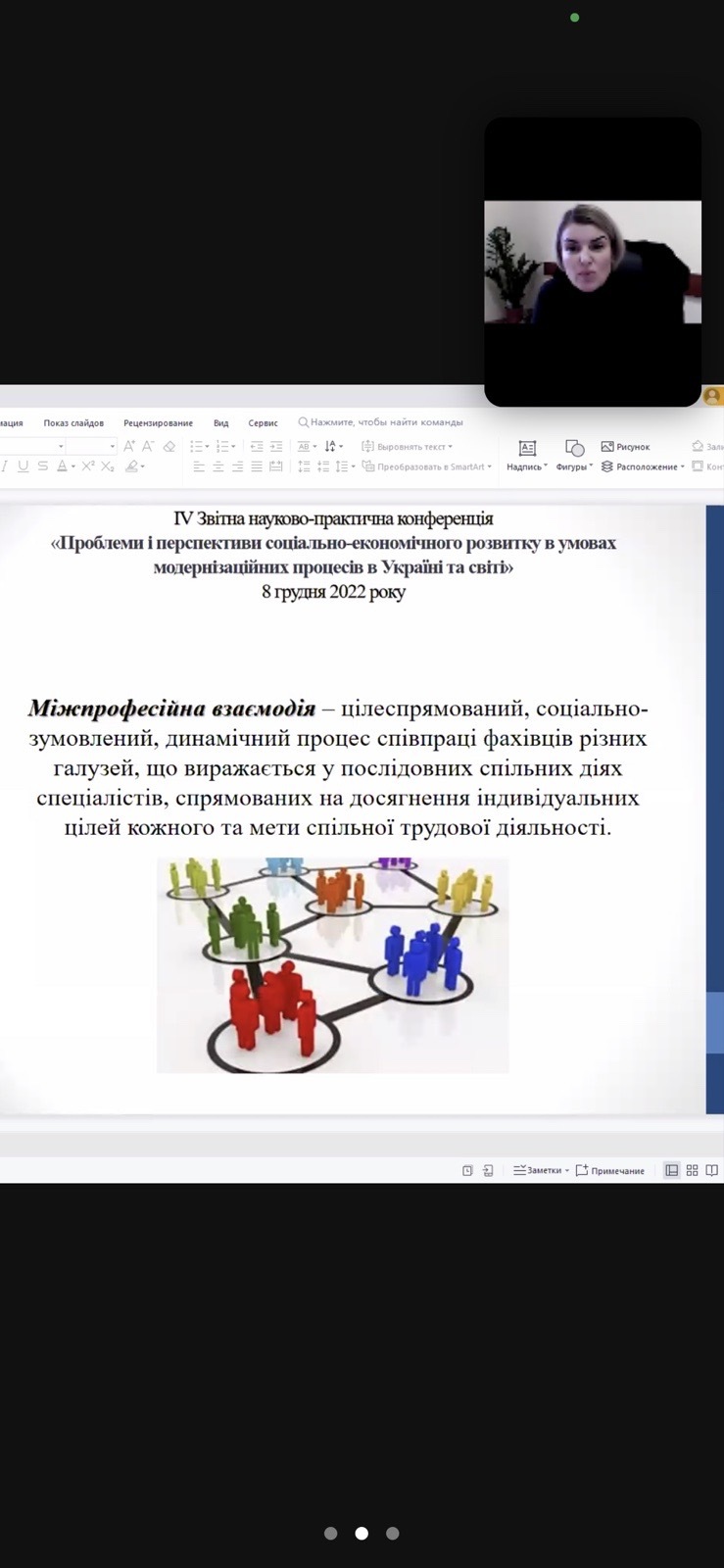Expand the font color dropdown arrow
Viewport: 724px width, 1568px height.
coord(73,467)
